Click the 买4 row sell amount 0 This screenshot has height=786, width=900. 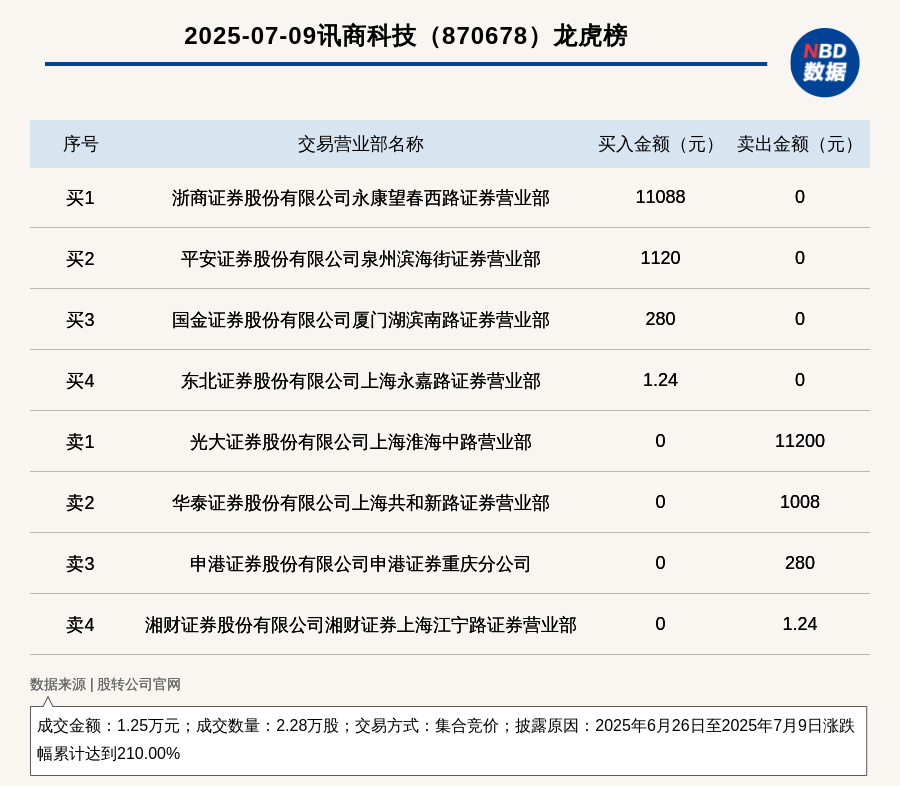(800, 380)
